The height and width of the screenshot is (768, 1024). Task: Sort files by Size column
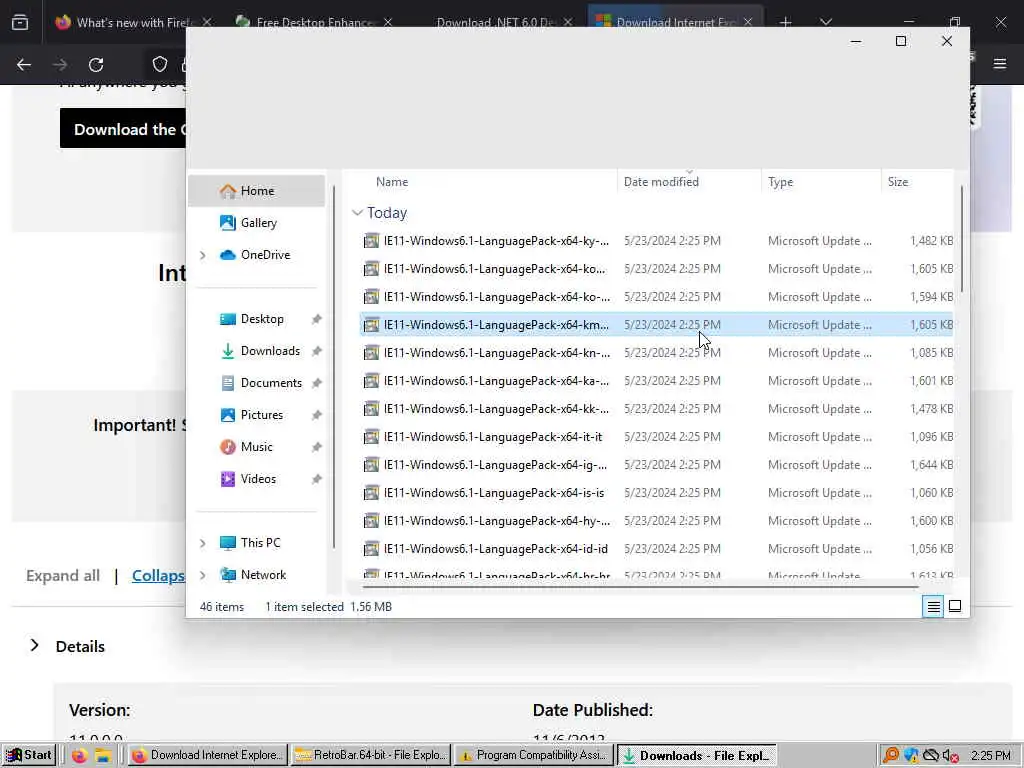(x=898, y=182)
